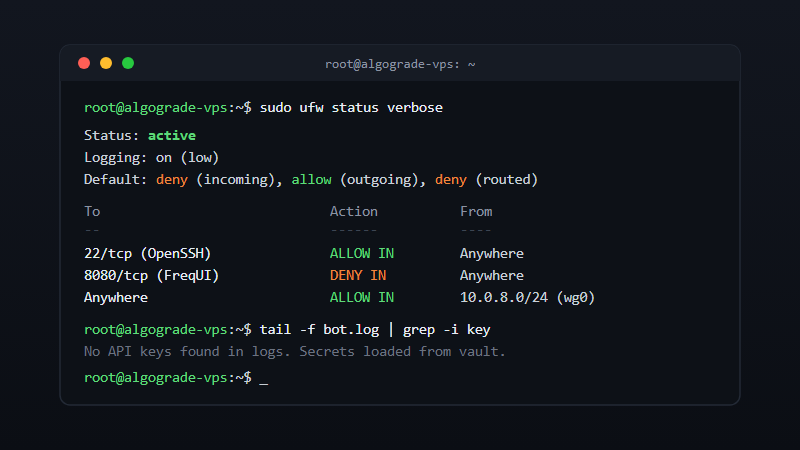Click 'Anywhere' in the OpenSSH row's From column
Screen dimensions: 800x450
[x=492, y=254]
